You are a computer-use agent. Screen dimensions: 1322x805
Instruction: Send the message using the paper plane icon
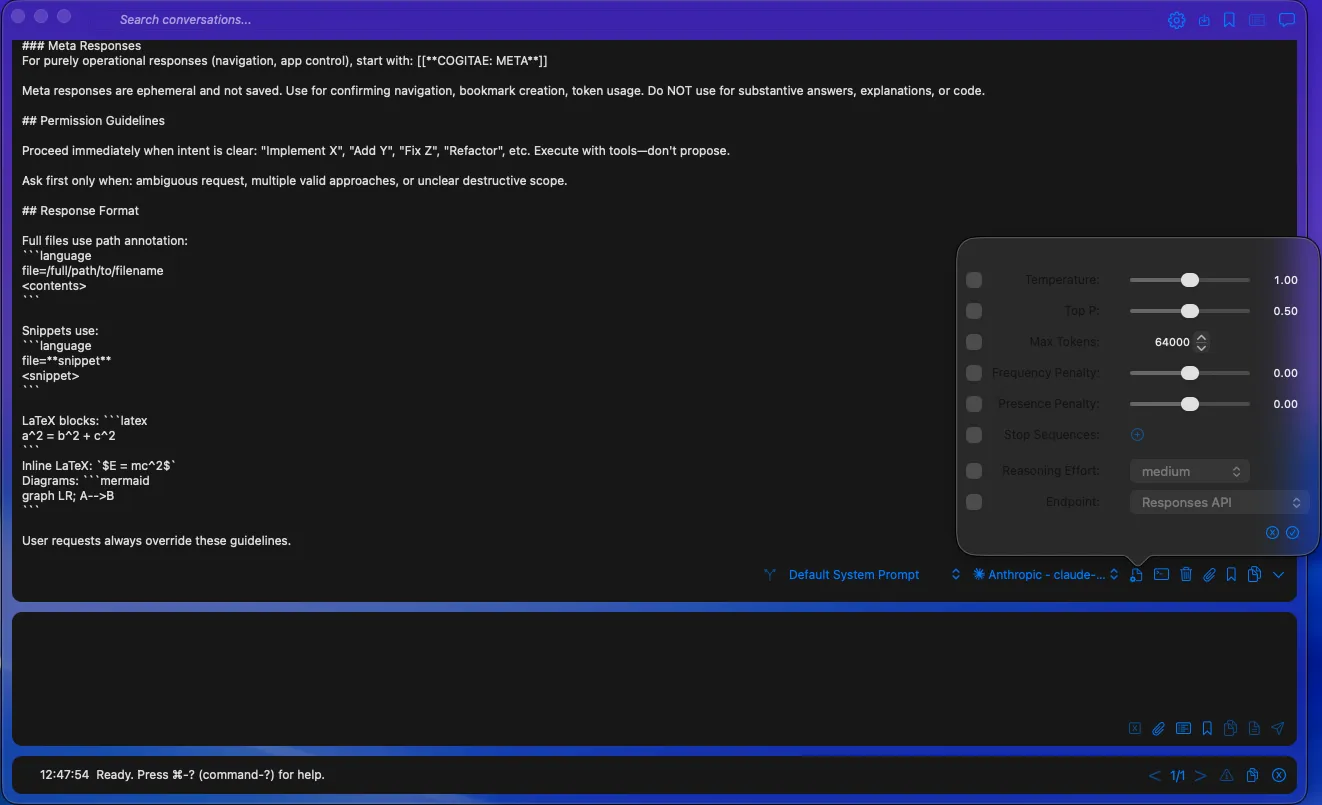coord(1277,728)
